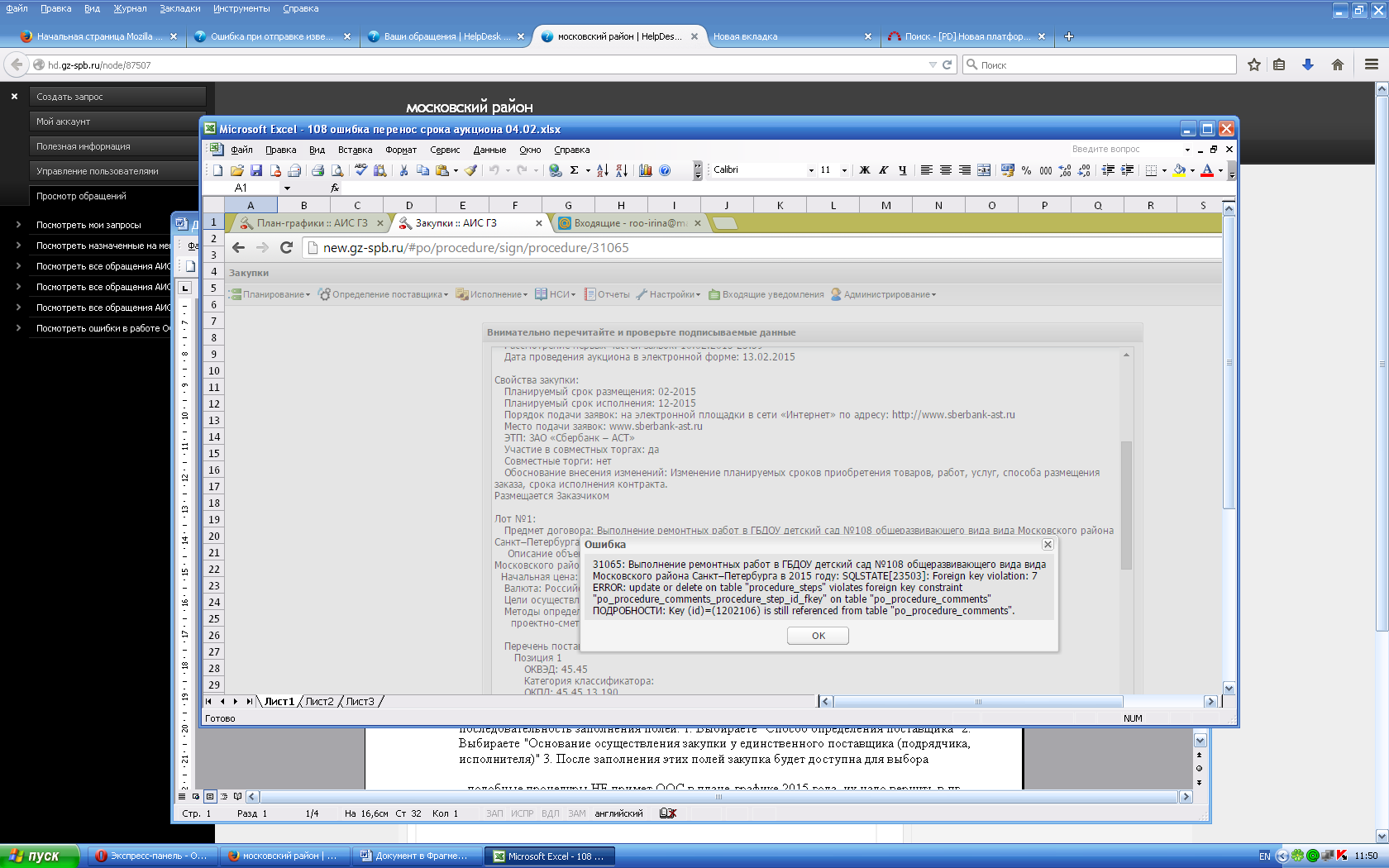Open the Chart Wizard

click(x=645, y=170)
